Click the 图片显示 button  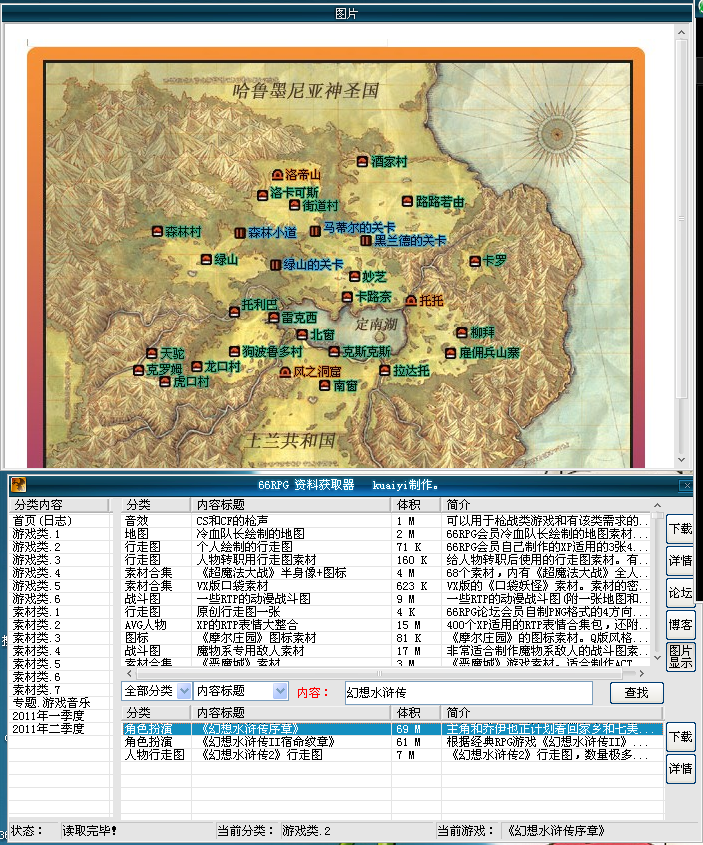(x=680, y=657)
